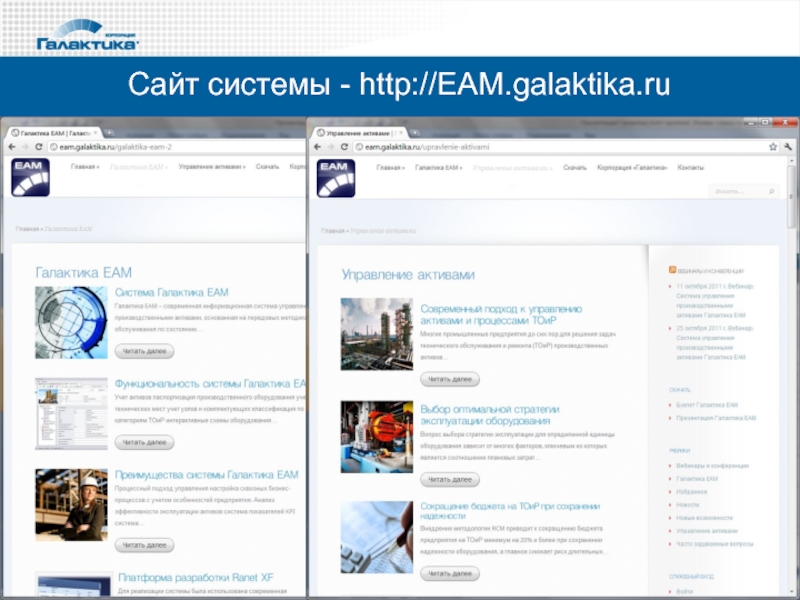The width and height of the screenshot is (800, 600).
Task: Click orange machinery thumbnail in right window
Action: click(x=377, y=437)
